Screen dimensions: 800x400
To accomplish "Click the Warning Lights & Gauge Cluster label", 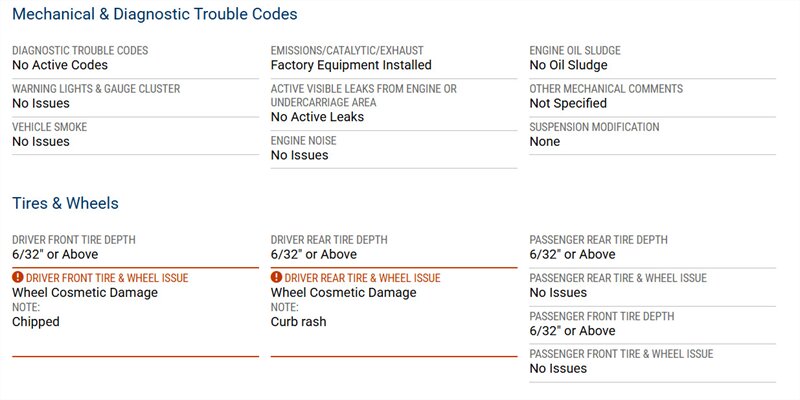I will pos(96,89).
